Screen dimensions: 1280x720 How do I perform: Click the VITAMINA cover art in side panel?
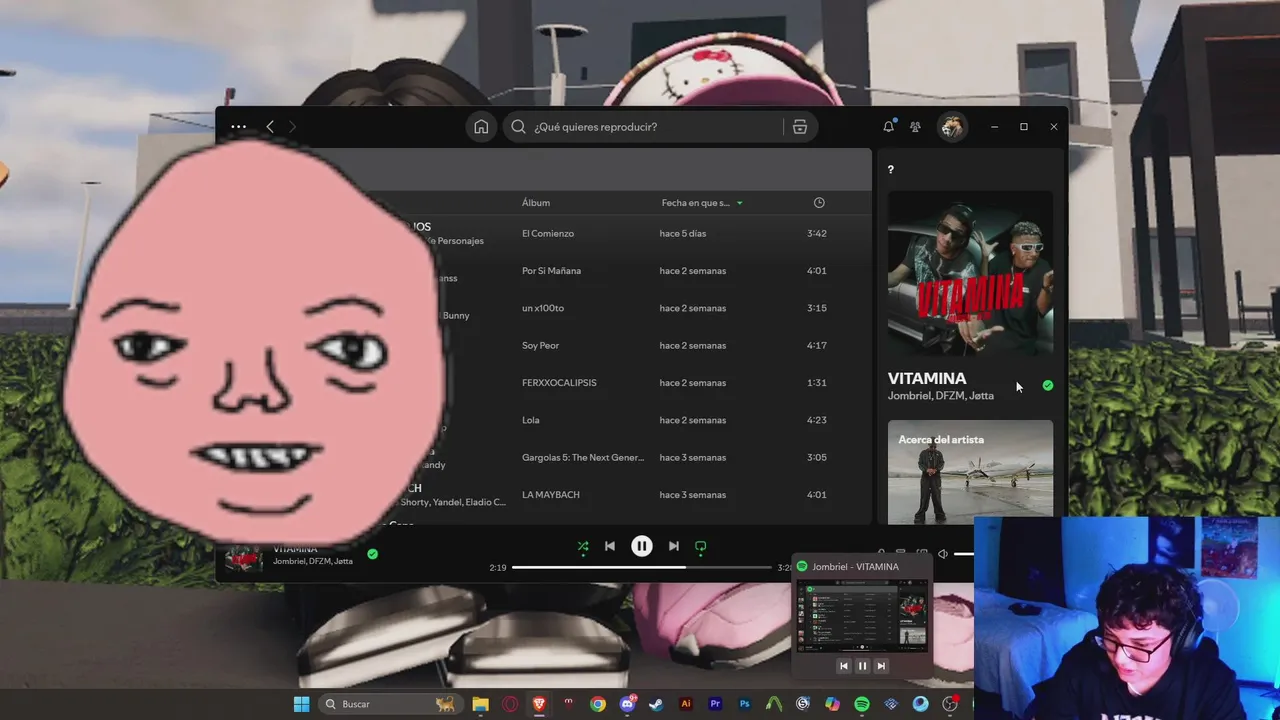coord(970,274)
